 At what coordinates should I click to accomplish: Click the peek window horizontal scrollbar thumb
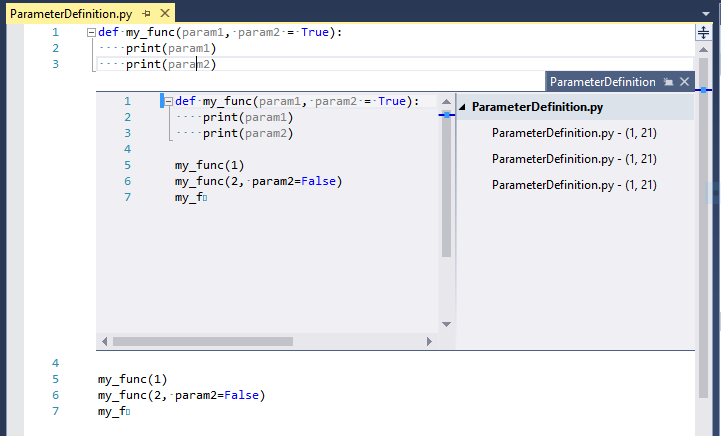tap(203, 341)
